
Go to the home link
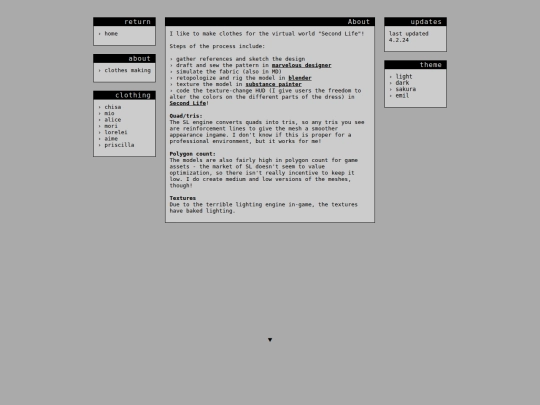[111, 34]
